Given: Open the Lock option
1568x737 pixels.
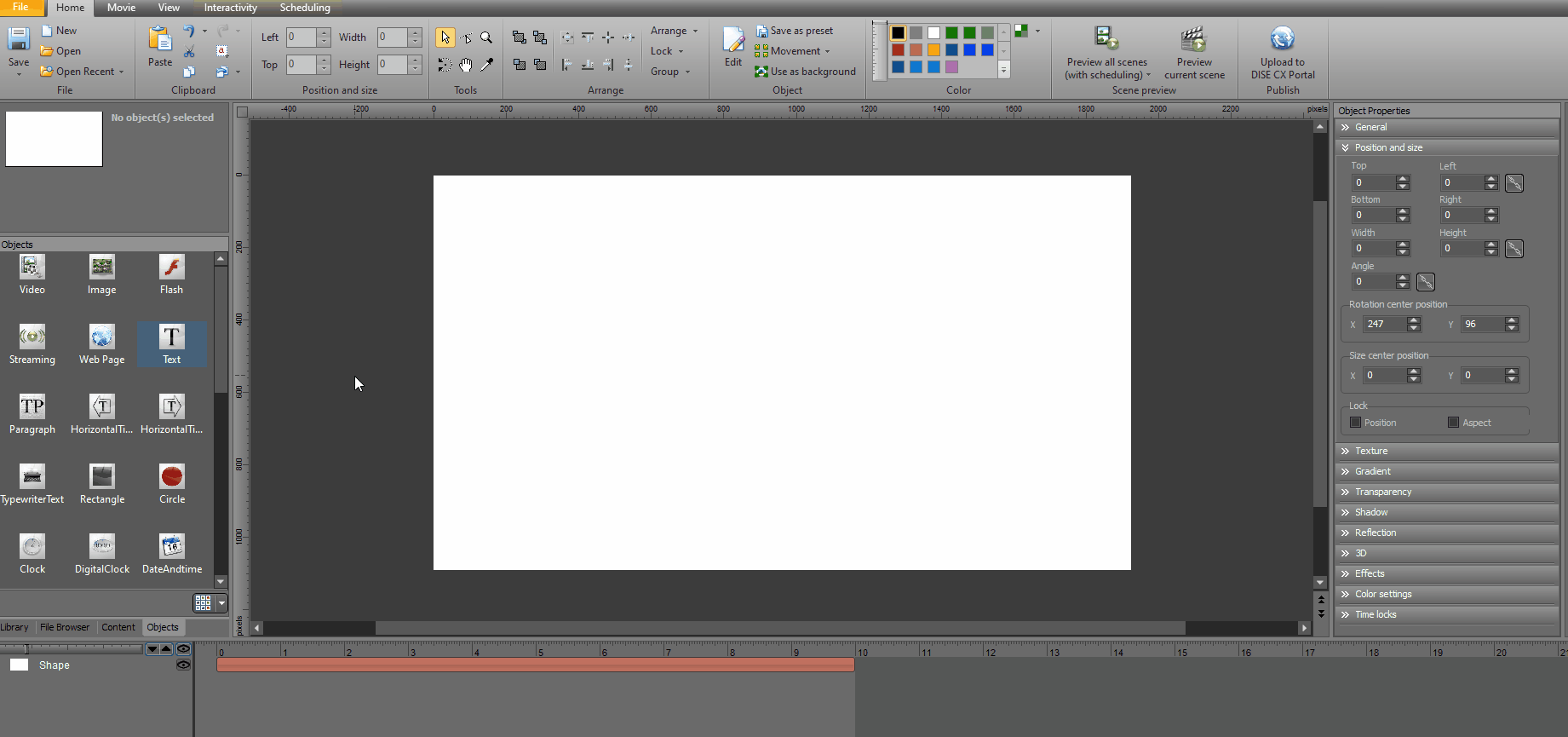Looking at the screenshot, I should tap(667, 51).
